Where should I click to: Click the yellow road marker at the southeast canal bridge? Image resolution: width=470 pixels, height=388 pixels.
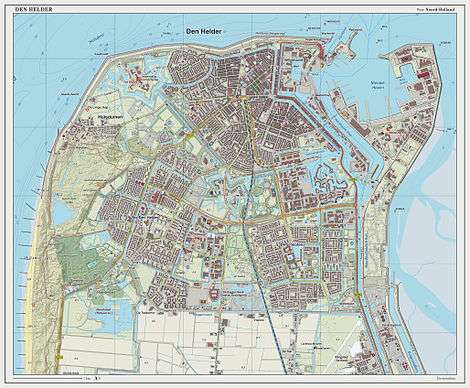359,295
